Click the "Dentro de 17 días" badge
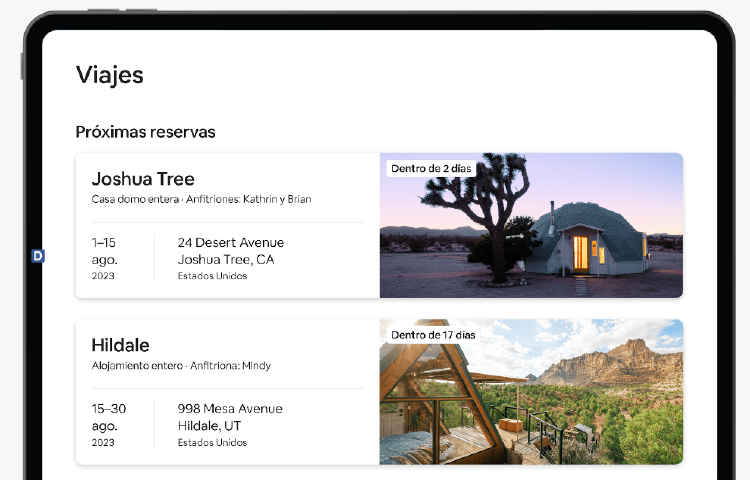The height and width of the screenshot is (480, 750). click(x=433, y=335)
